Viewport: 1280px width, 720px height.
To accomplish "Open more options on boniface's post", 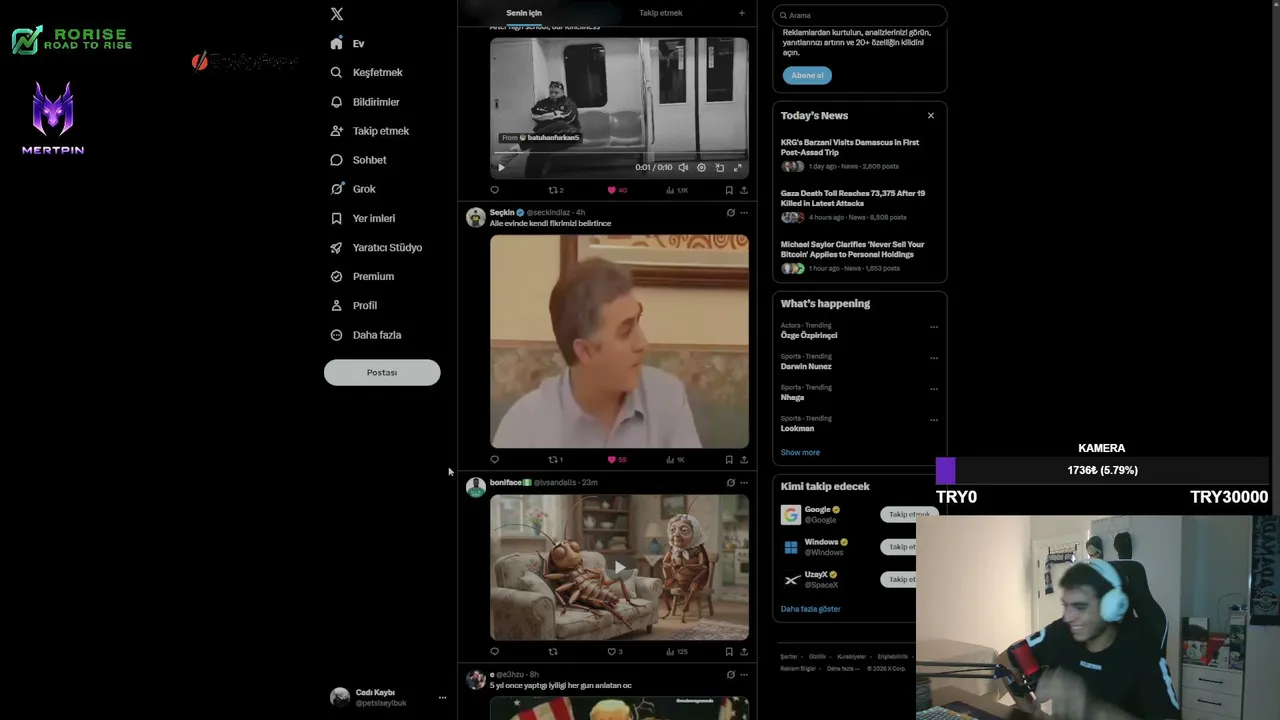I will [744, 482].
